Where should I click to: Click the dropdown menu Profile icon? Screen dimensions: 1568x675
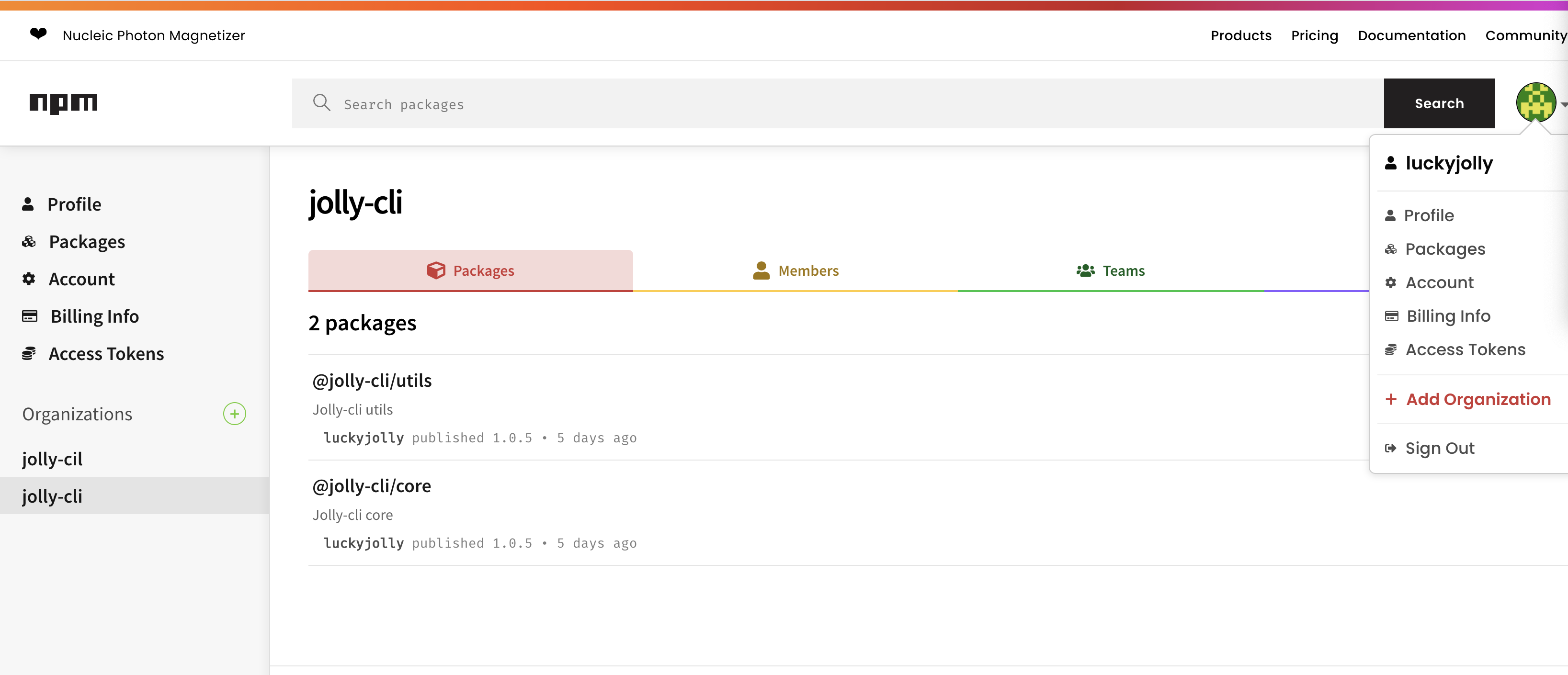(1390, 215)
